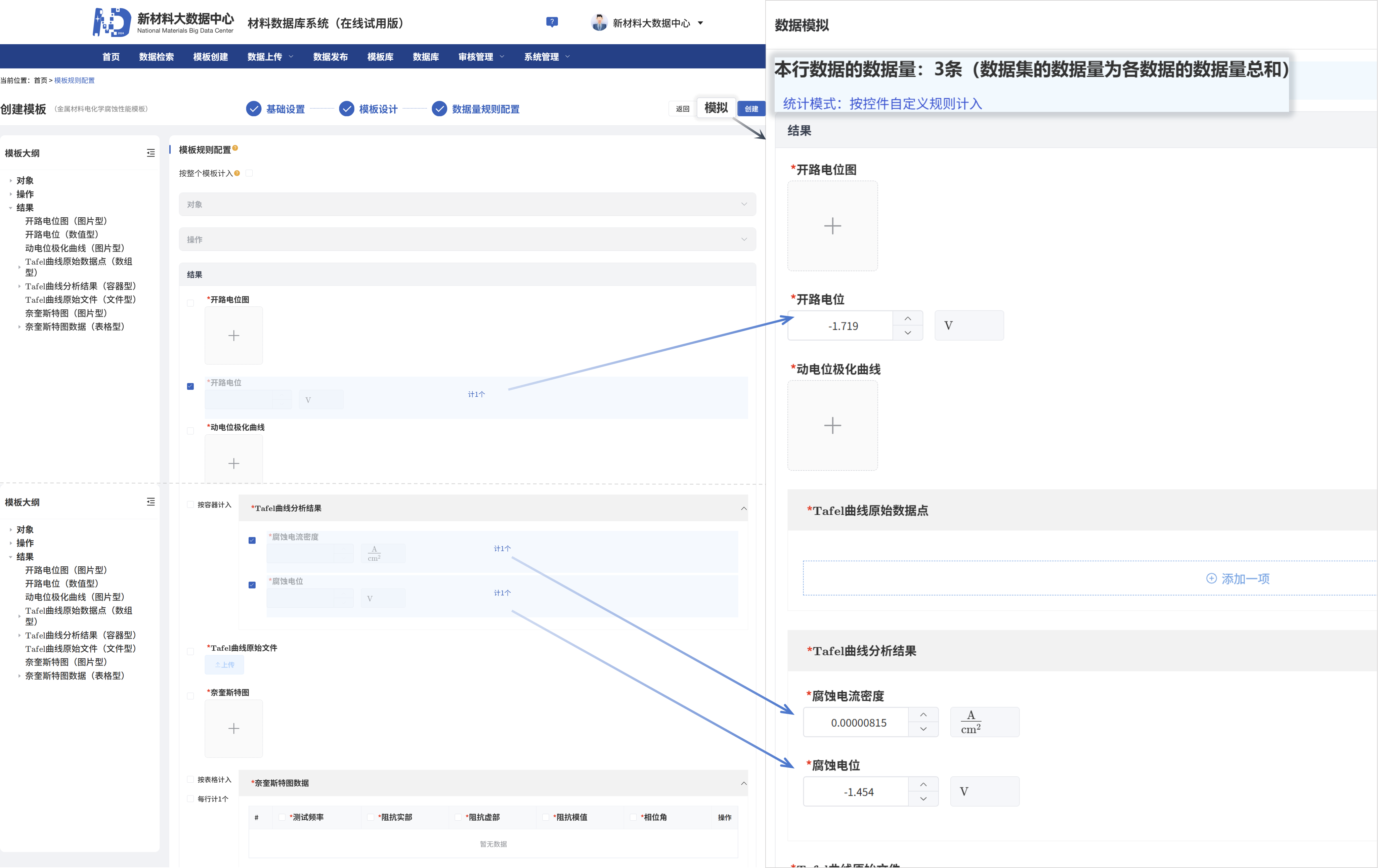
Task: Toggle the 腐蚀电流密度 checkbox
Action: 252,540
